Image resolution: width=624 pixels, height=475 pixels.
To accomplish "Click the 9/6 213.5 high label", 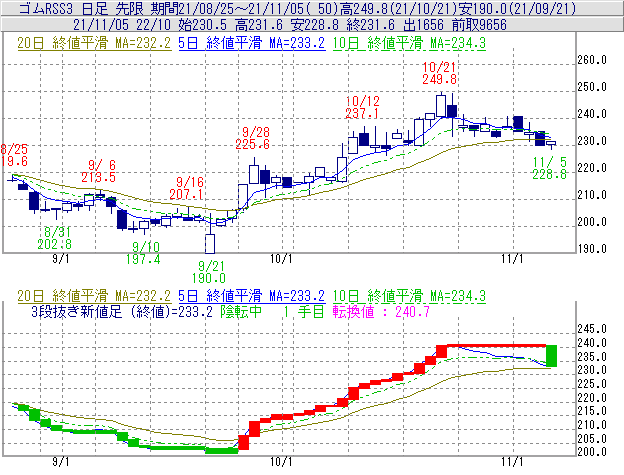I will point(98,171).
